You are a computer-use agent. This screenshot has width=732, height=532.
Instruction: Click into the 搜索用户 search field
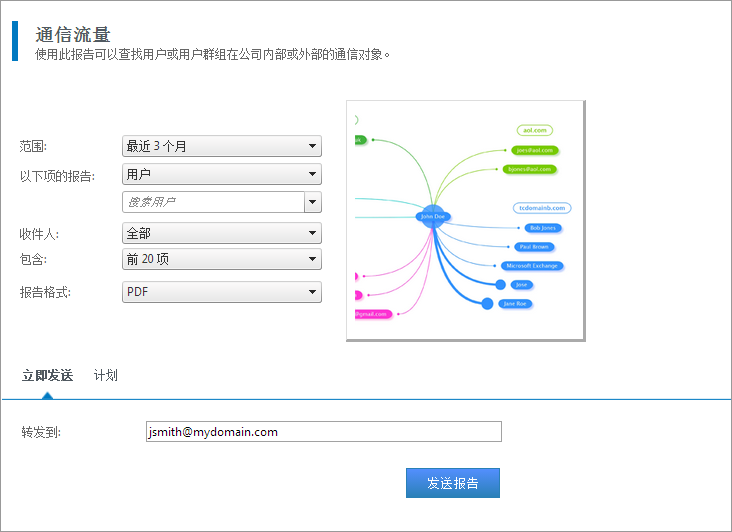pyautogui.click(x=212, y=202)
